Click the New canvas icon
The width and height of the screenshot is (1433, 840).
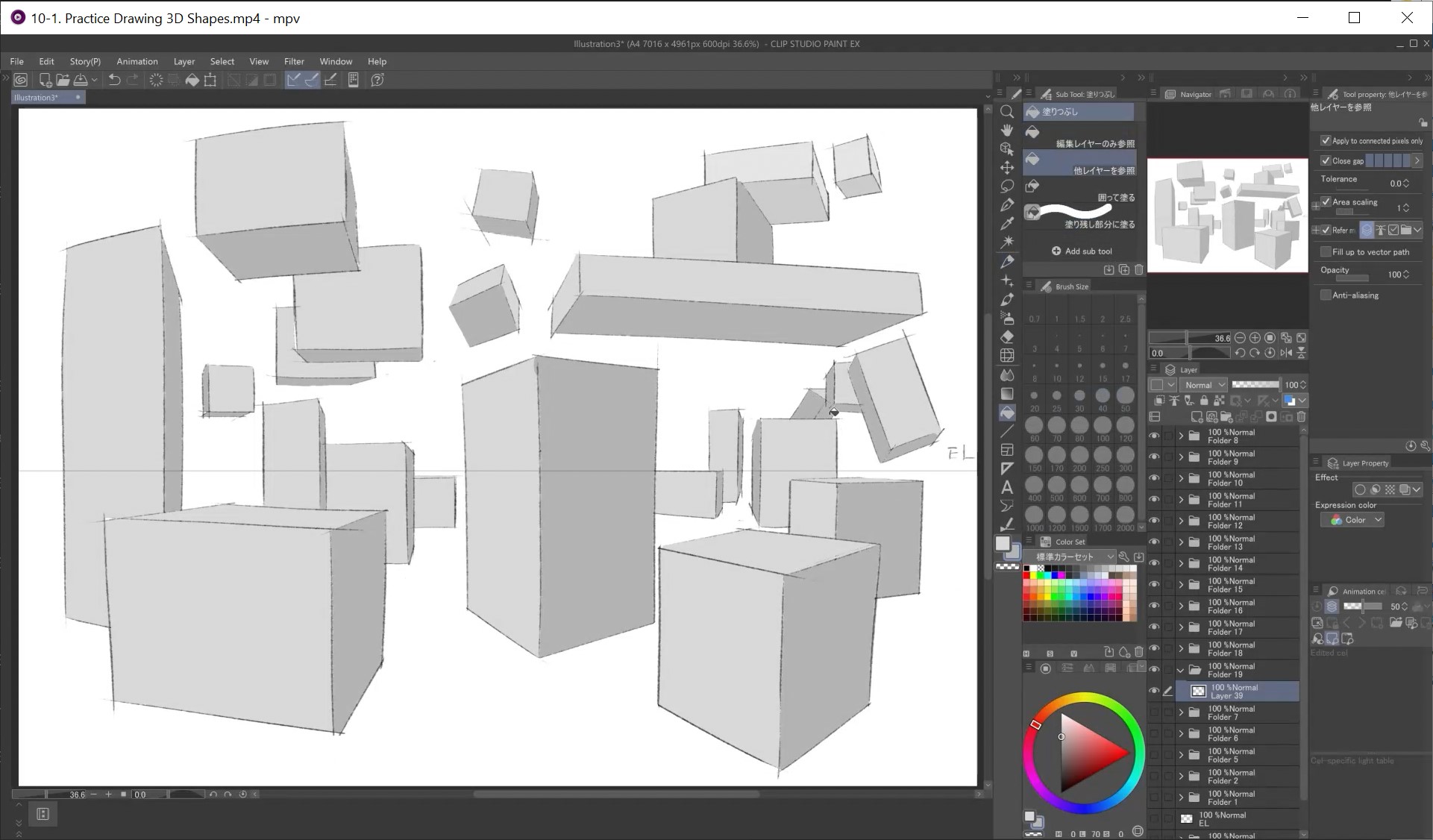click(x=46, y=80)
